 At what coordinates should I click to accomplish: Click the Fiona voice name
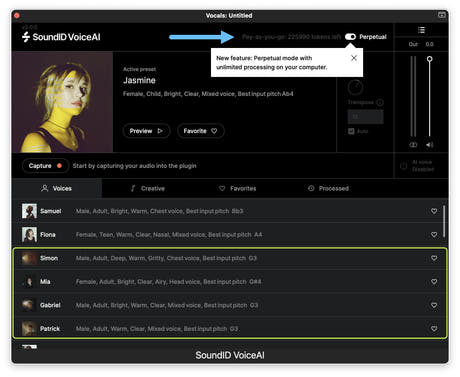pyautogui.click(x=48, y=235)
